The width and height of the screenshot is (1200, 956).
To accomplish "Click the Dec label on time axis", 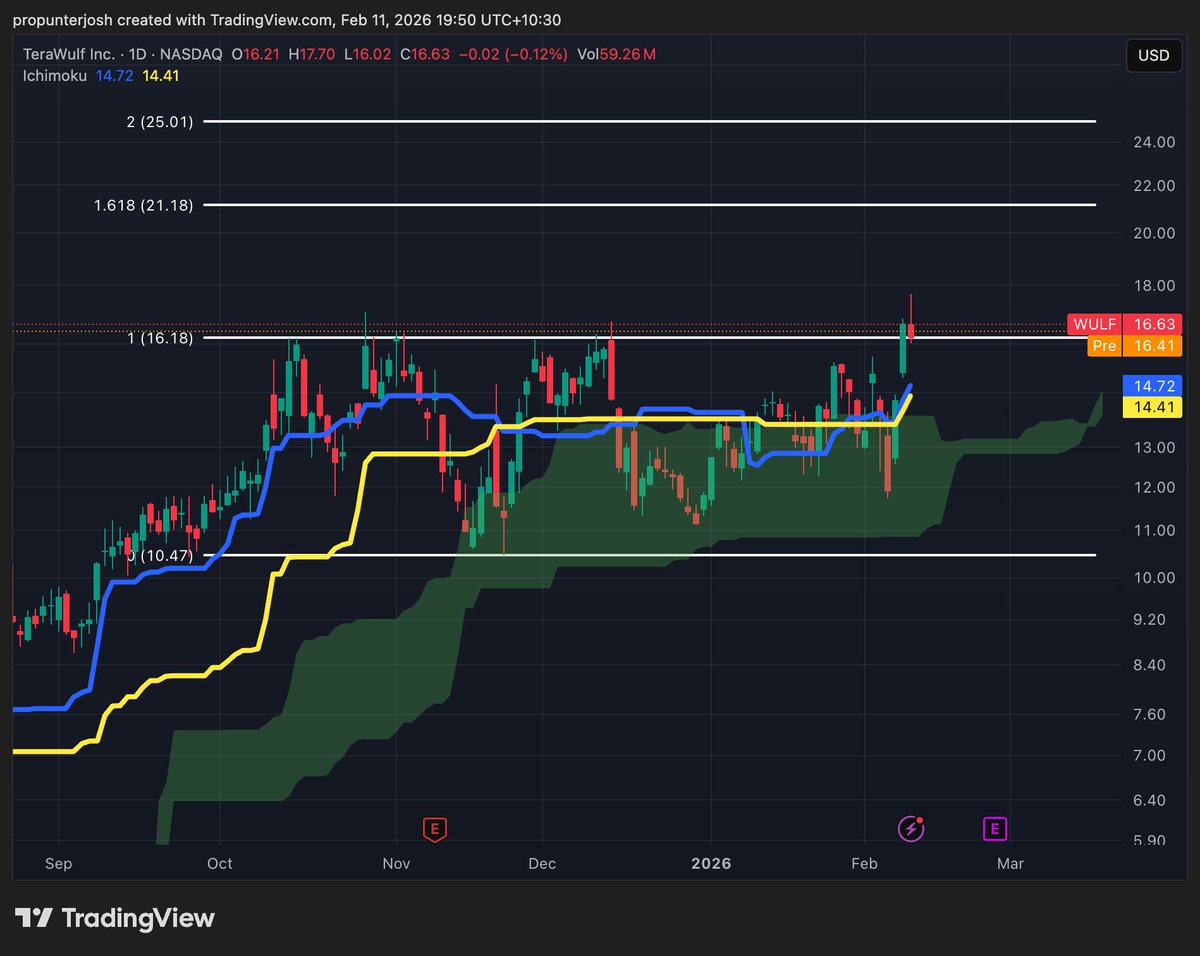I will [542, 863].
